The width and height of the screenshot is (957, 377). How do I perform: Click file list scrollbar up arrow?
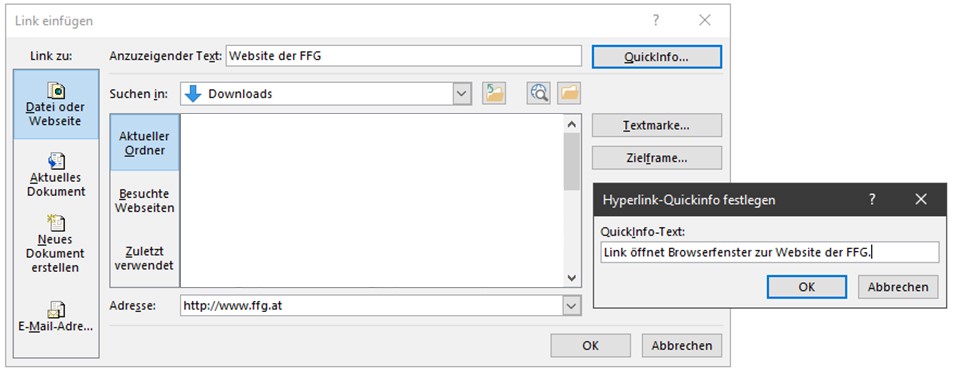[x=572, y=124]
